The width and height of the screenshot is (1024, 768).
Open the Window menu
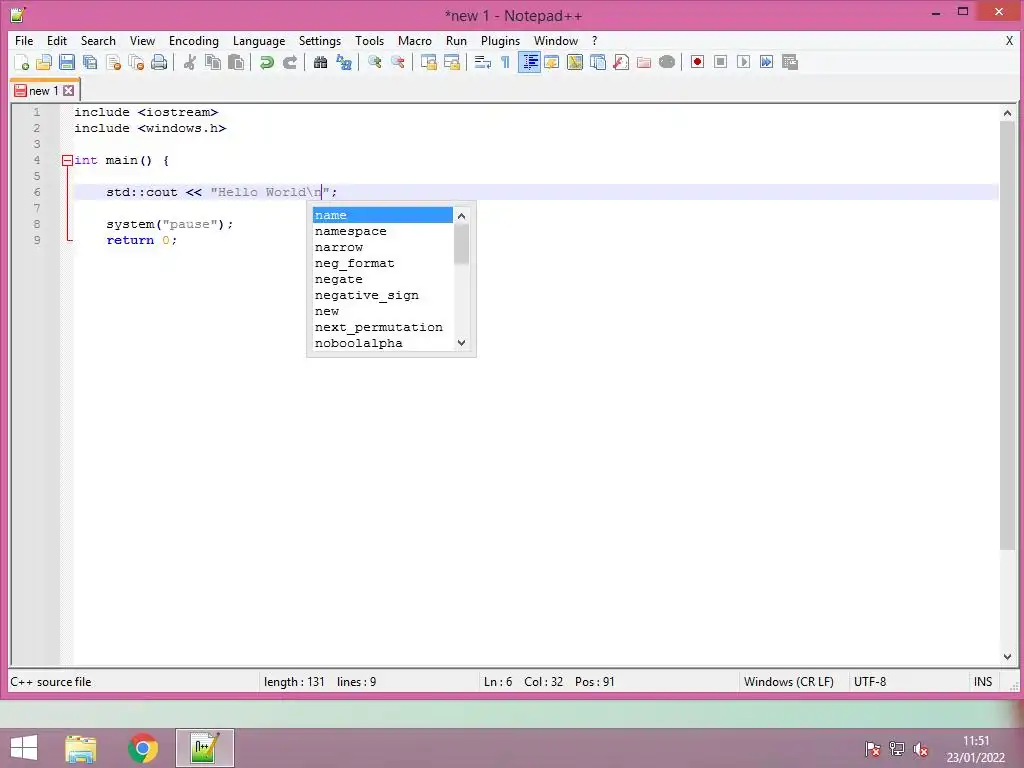(556, 40)
